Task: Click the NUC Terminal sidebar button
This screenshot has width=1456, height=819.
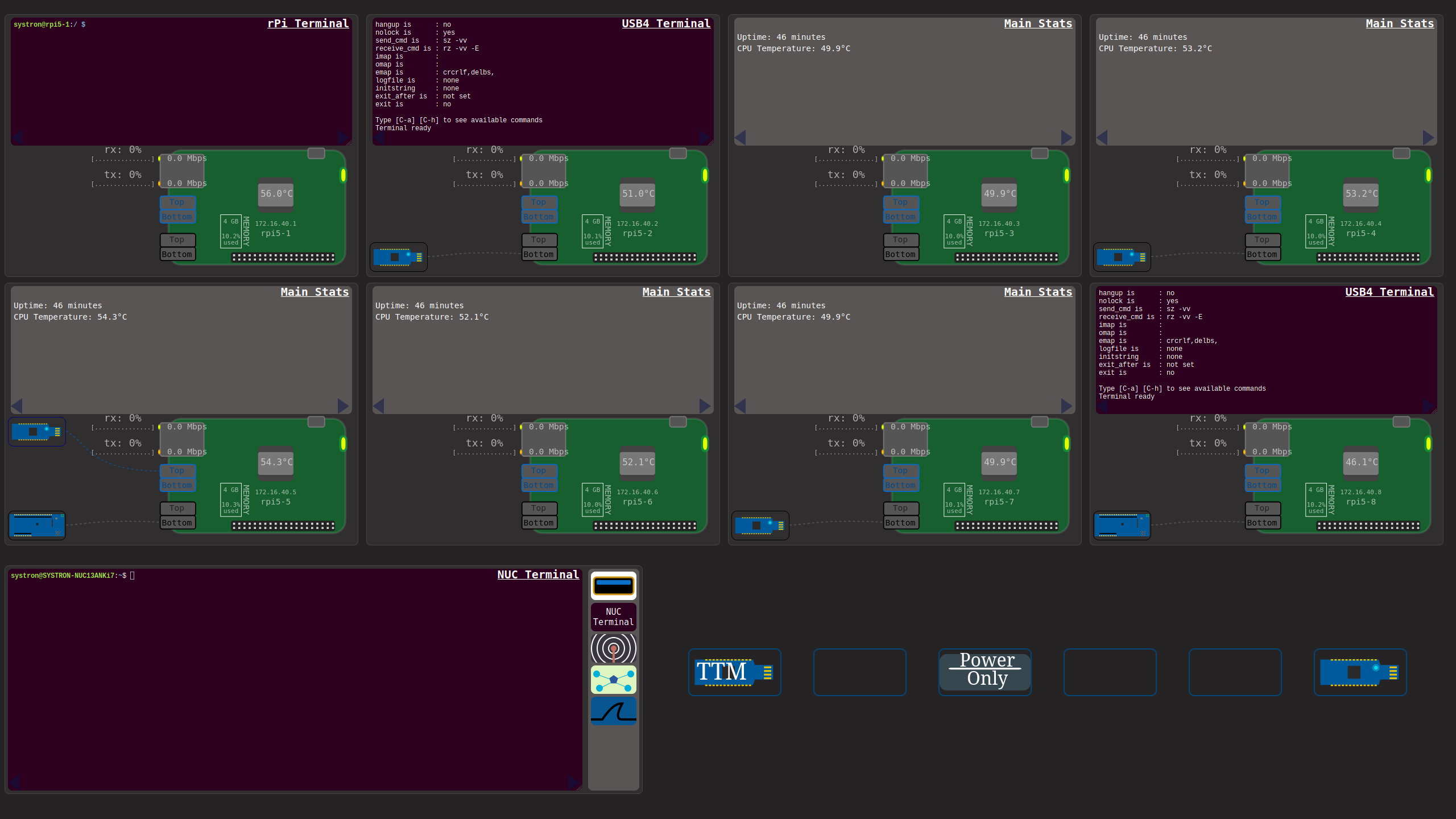Action: [x=613, y=617]
